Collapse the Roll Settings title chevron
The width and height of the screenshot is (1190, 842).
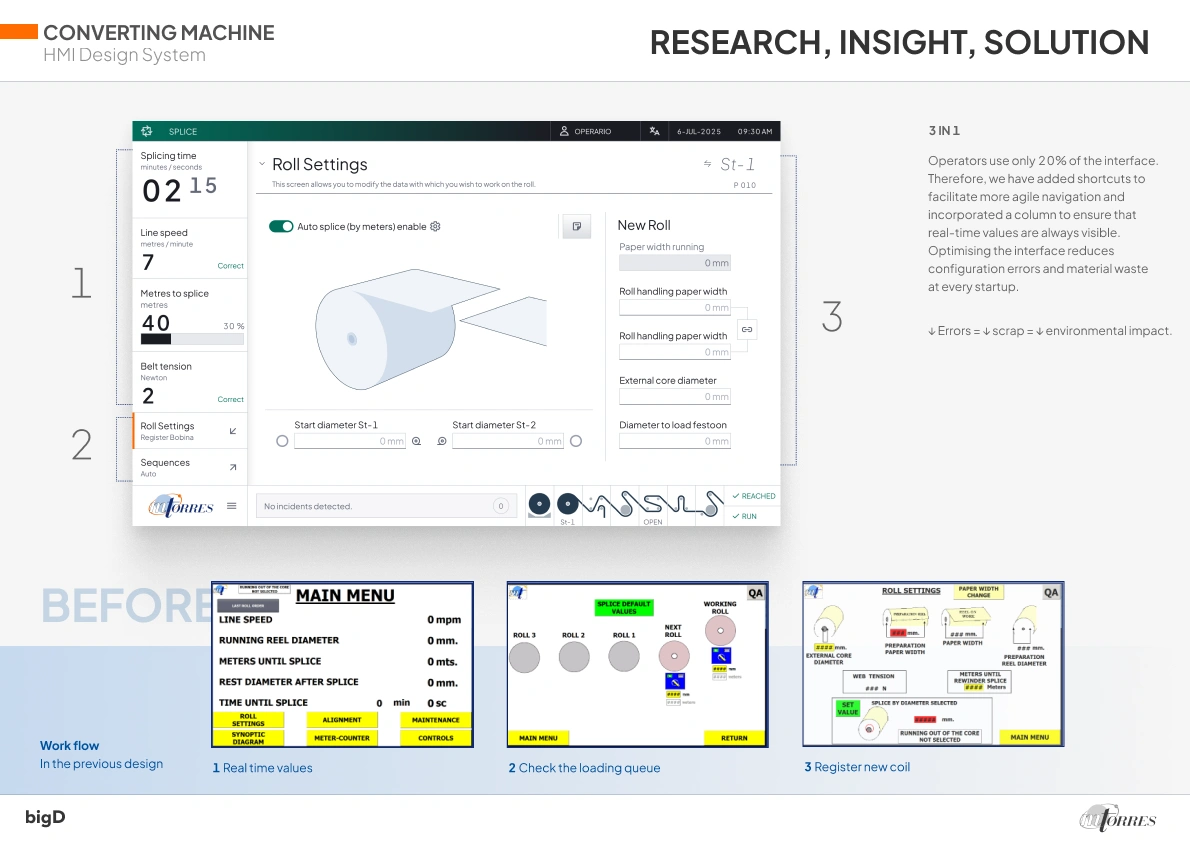pos(262,164)
